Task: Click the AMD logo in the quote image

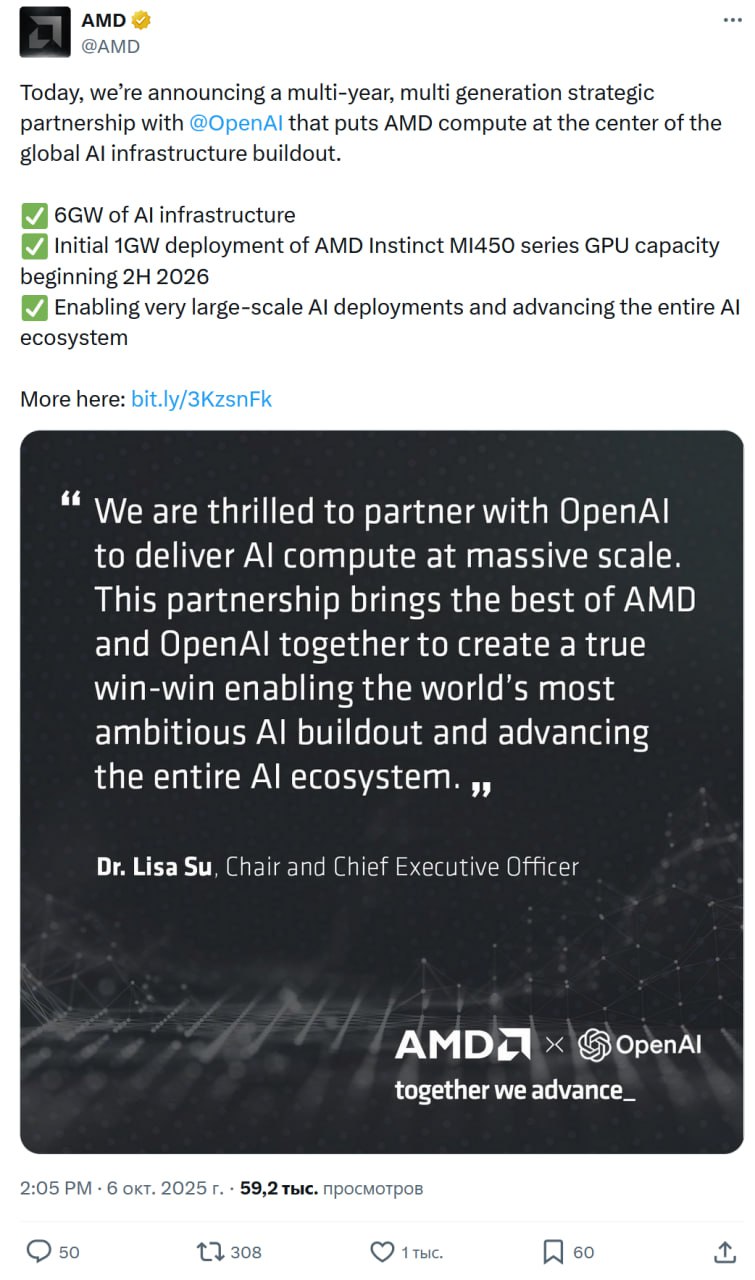Action: 462,1045
